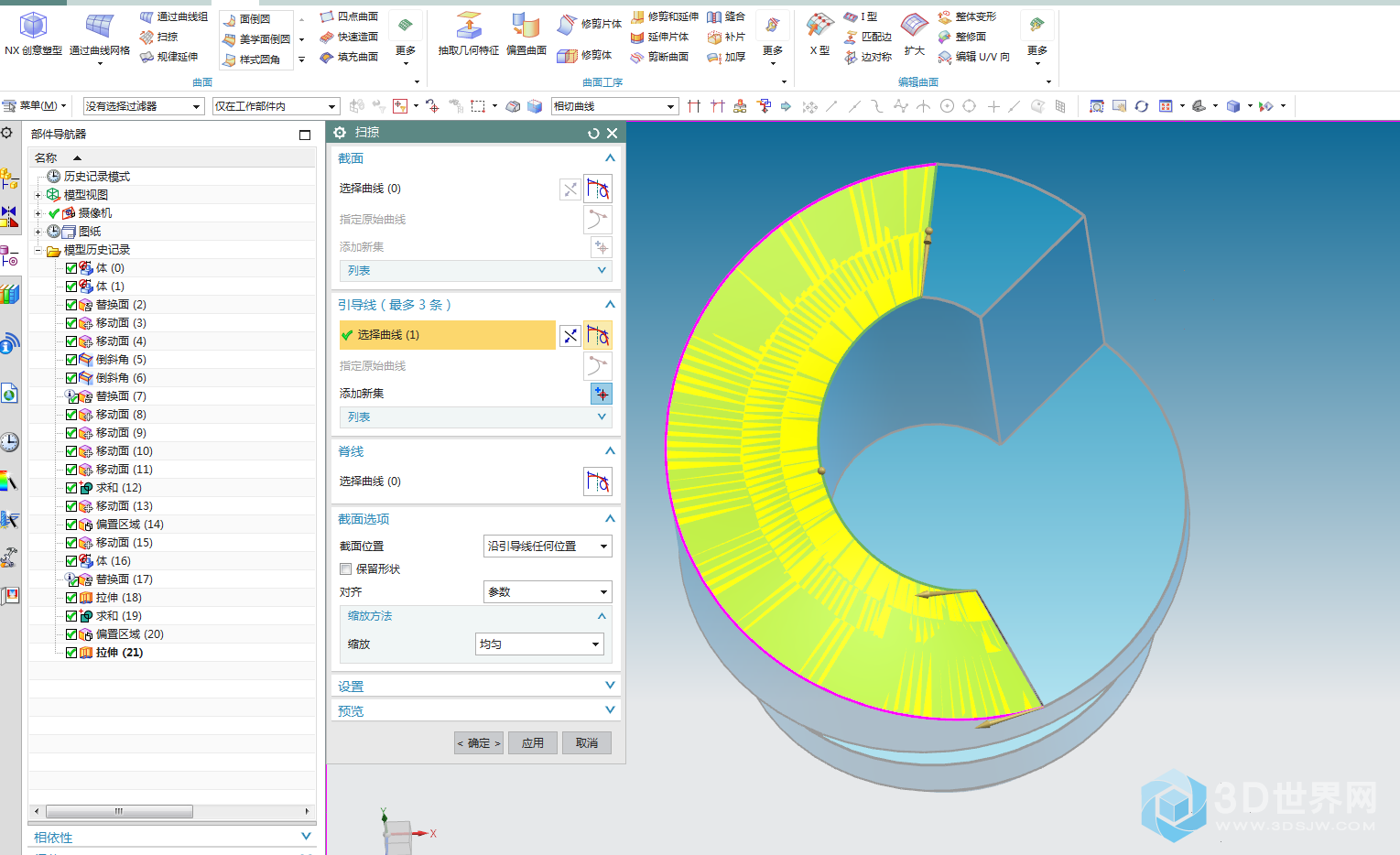Viewport: 1400px width, 855px height.
Task: Click reverse direction icon beside 选择曲线 (1)
Action: point(570,335)
